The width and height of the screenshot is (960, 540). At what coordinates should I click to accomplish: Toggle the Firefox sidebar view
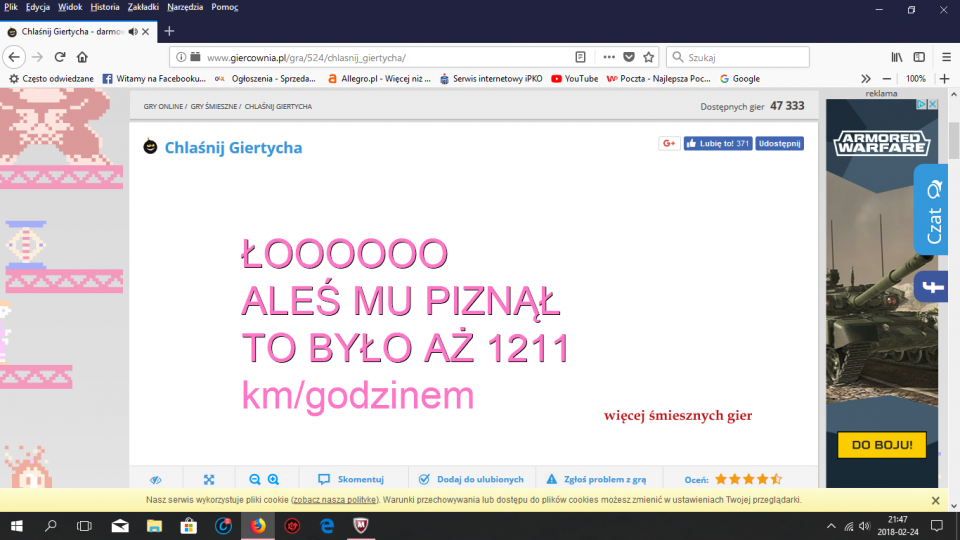[919, 57]
